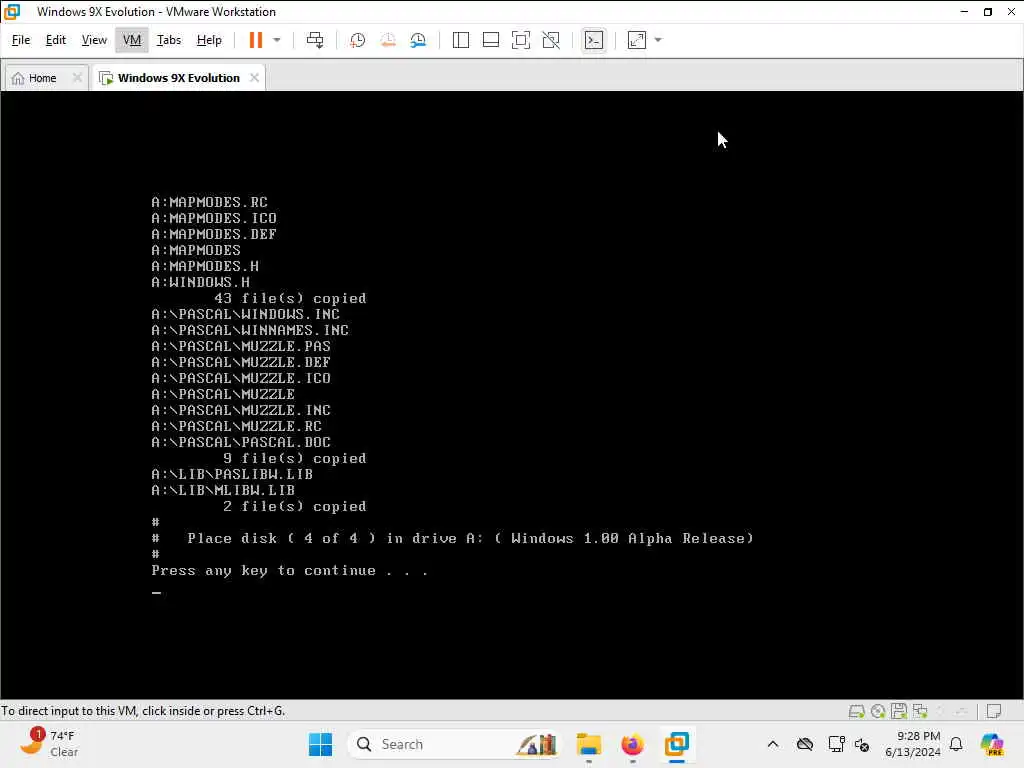Click the '2 file(s) copied' line
The image size is (1024, 768).
click(x=295, y=506)
